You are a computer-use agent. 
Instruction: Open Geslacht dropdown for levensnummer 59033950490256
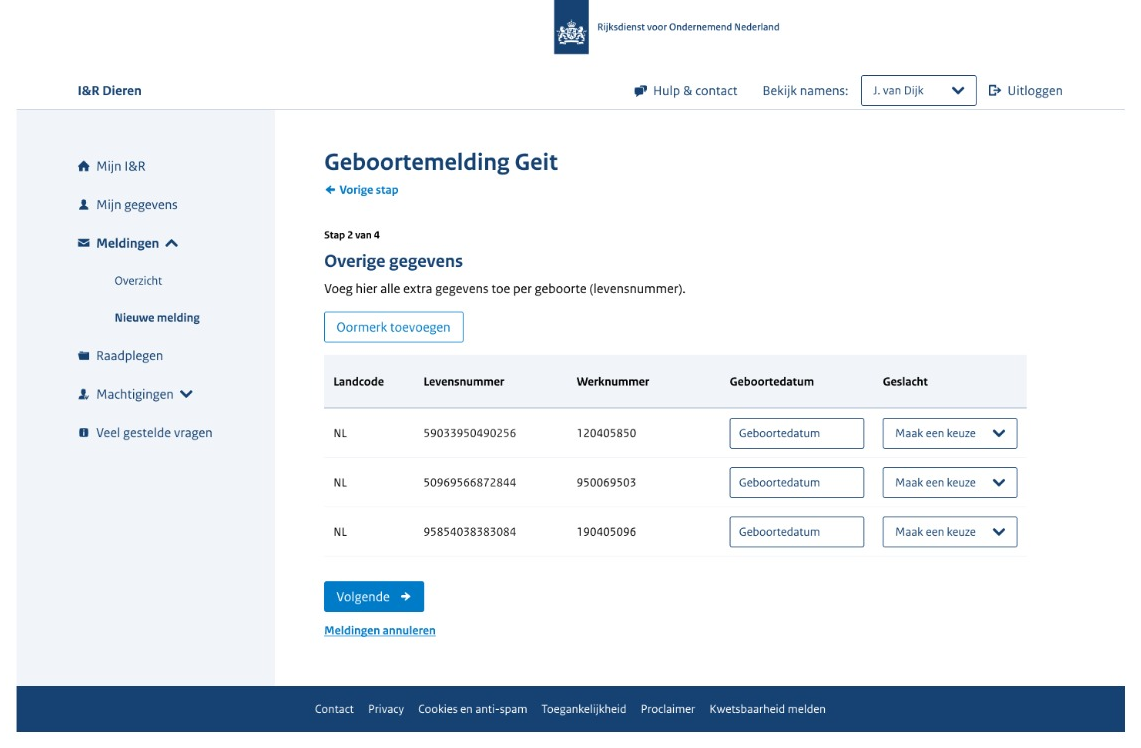950,433
